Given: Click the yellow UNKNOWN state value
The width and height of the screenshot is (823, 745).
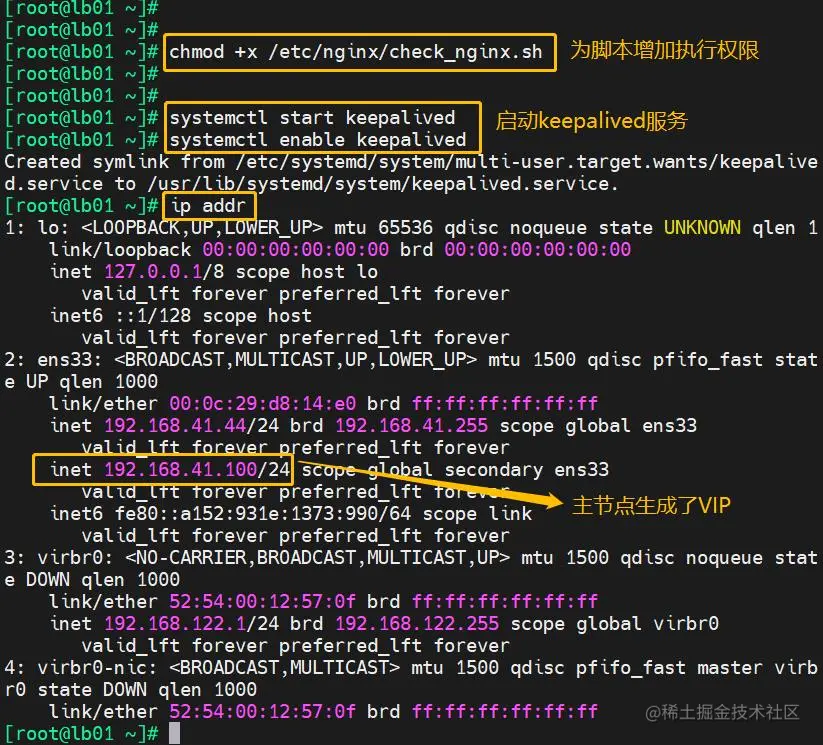Looking at the screenshot, I should [702, 228].
